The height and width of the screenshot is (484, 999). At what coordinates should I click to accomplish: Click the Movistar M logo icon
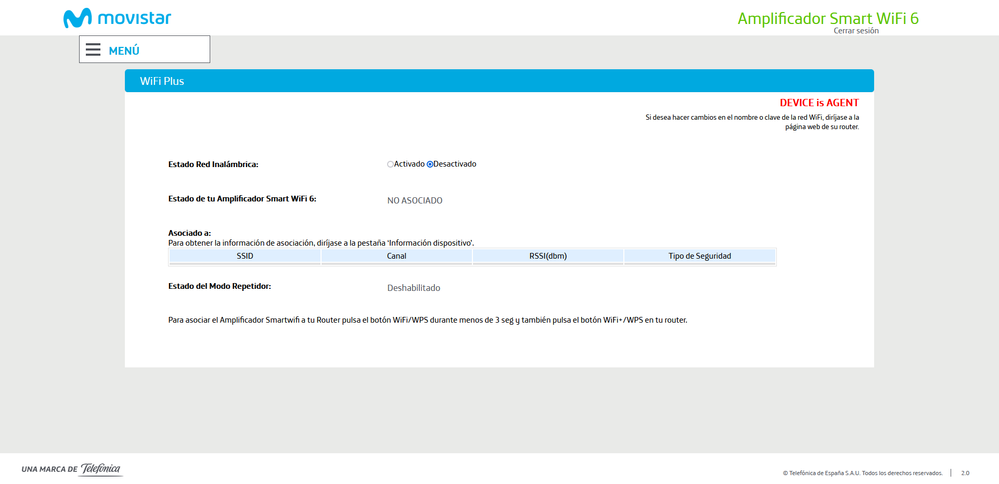click(77, 18)
